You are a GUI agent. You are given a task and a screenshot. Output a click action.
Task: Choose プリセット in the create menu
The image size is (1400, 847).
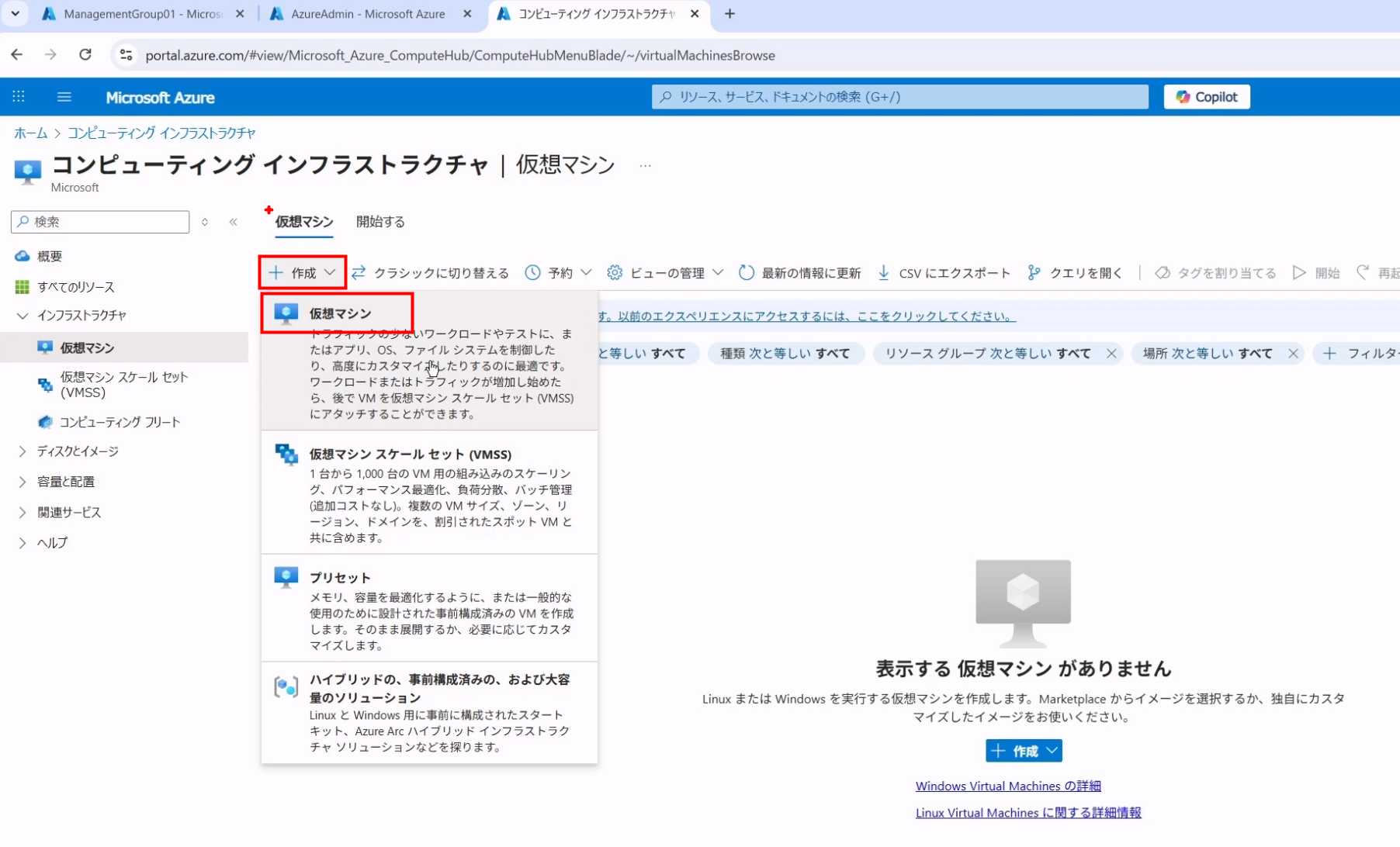pyautogui.click(x=340, y=578)
